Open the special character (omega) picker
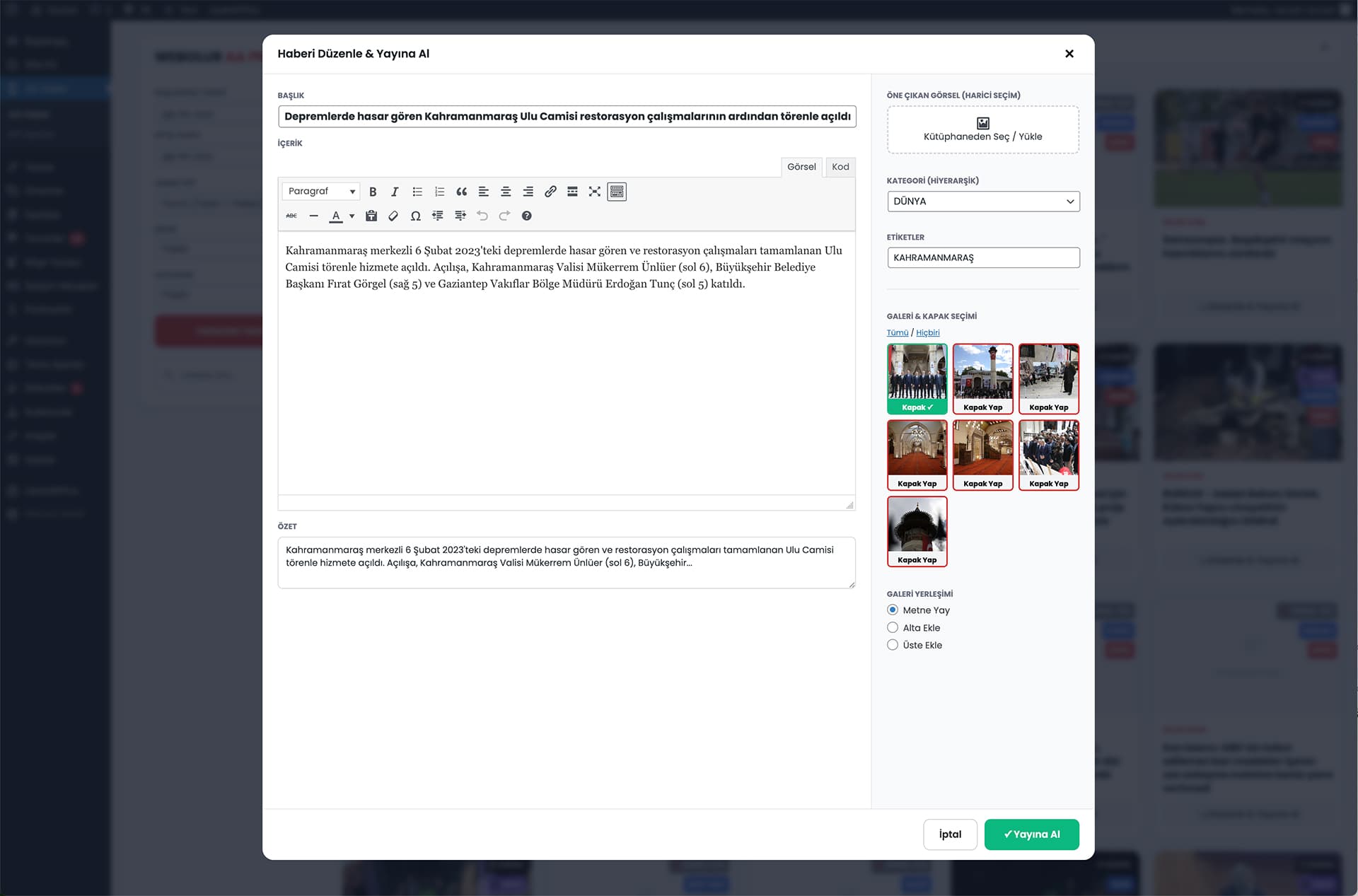 pyautogui.click(x=416, y=216)
